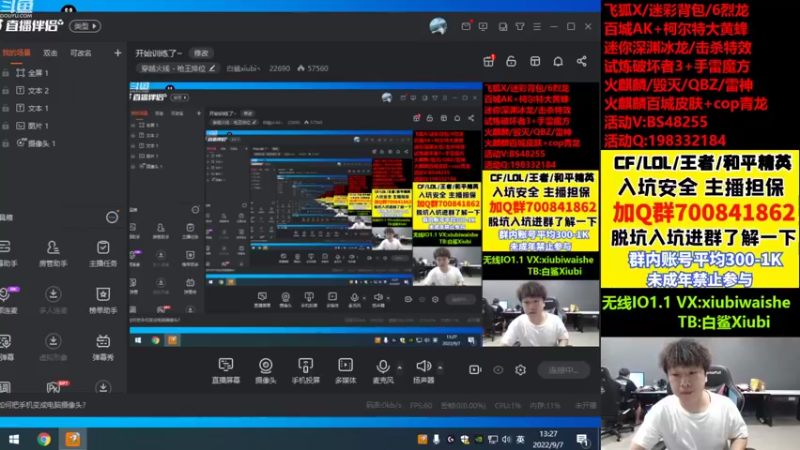Click the 连接中 streaming button
The width and height of the screenshot is (800, 450).
tap(564, 370)
